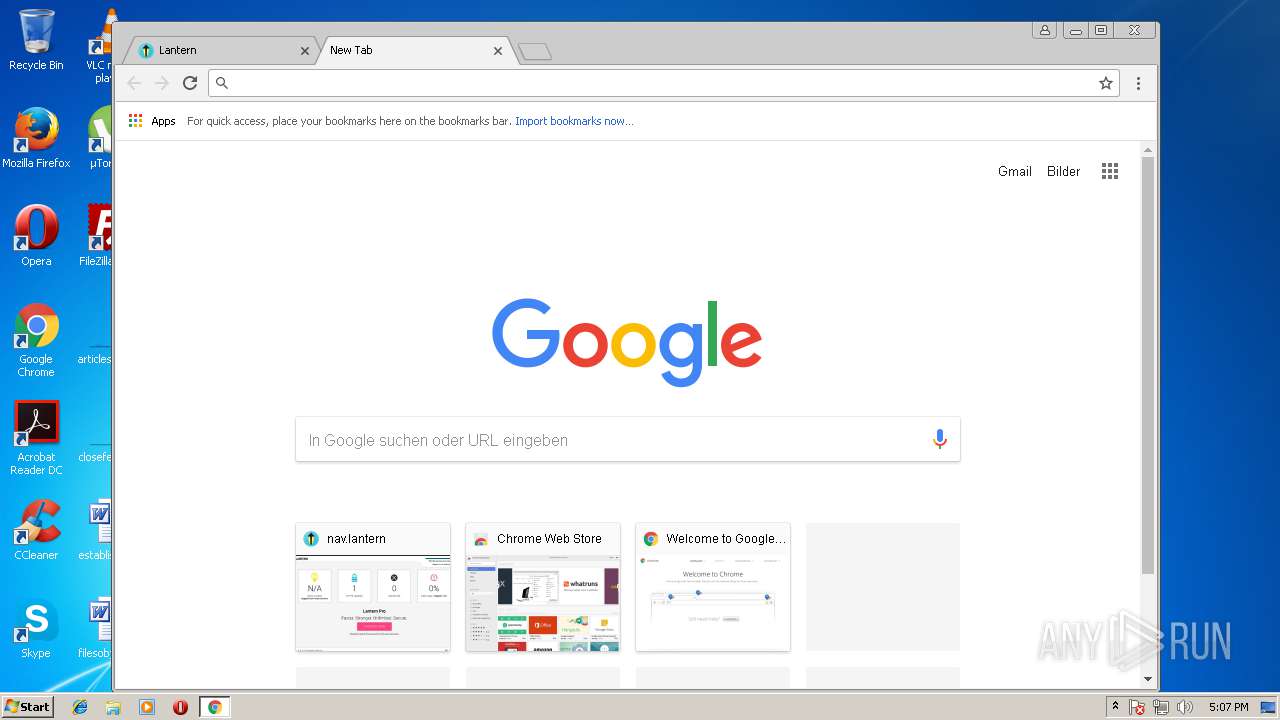Select the Acrobat Reader DC icon
The height and width of the screenshot is (720, 1280).
[x=36, y=438]
